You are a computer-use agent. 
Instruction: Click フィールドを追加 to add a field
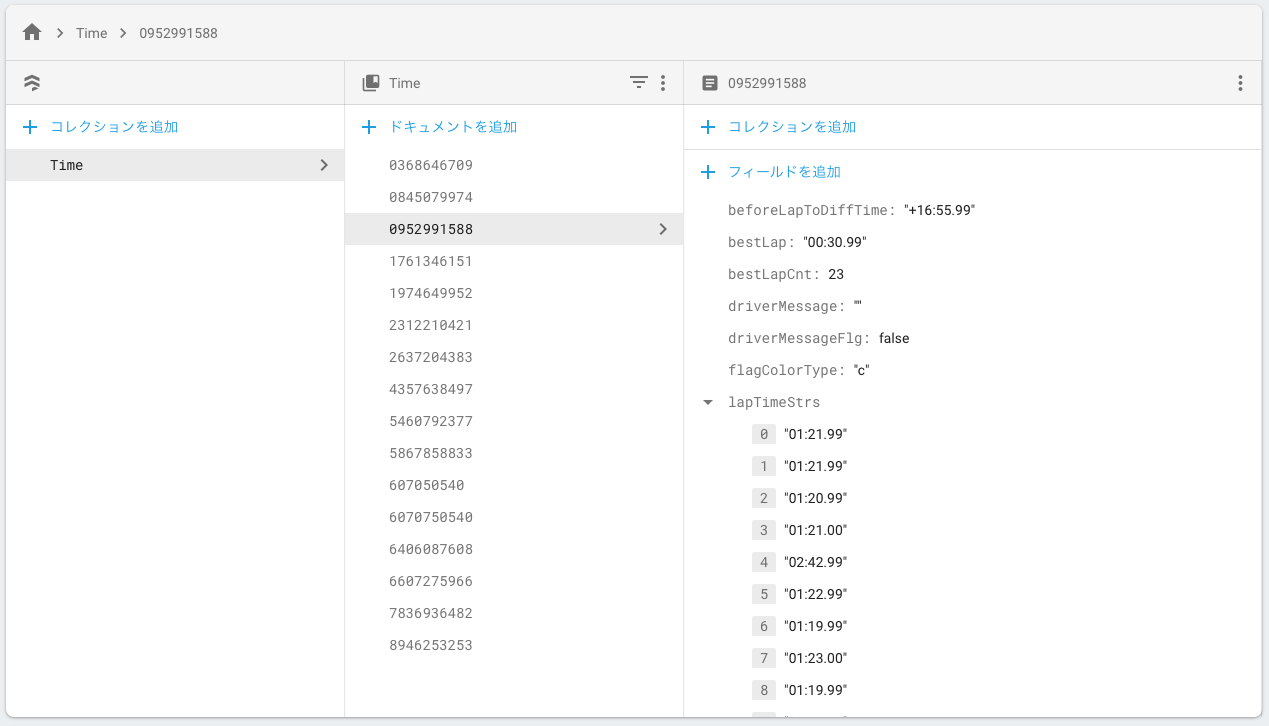(782, 171)
